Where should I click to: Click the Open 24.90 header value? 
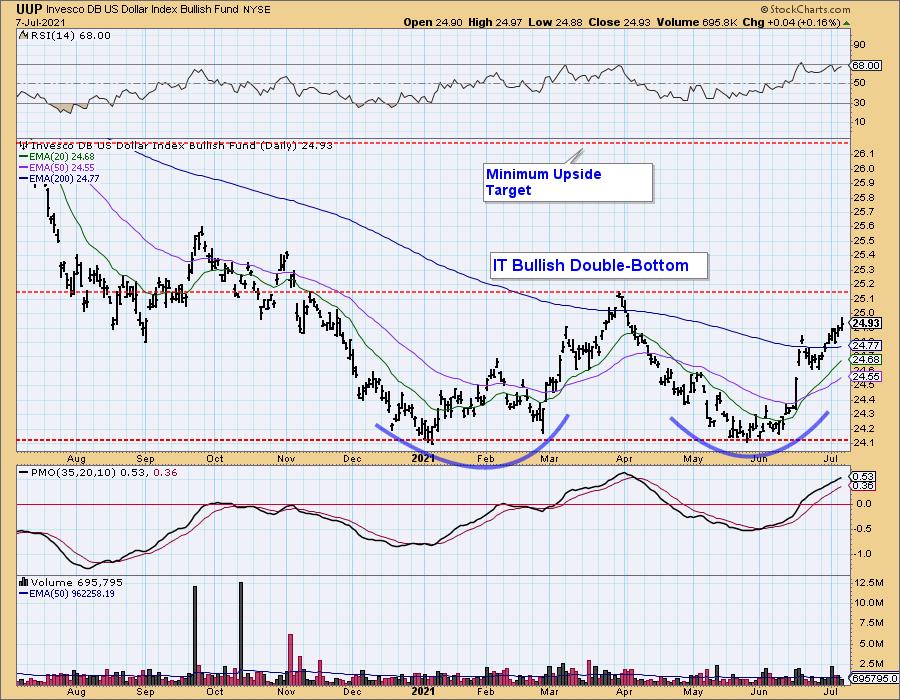point(433,22)
